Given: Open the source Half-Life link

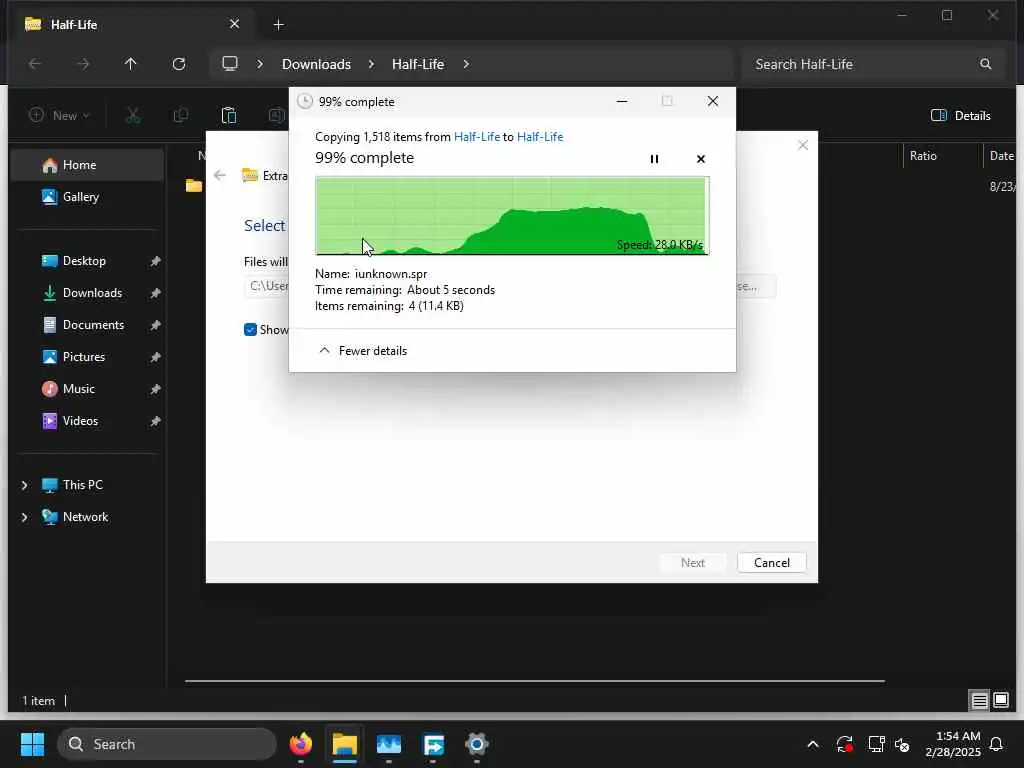Looking at the screenshot, I should pyautogui.click(x=477, y=136).
